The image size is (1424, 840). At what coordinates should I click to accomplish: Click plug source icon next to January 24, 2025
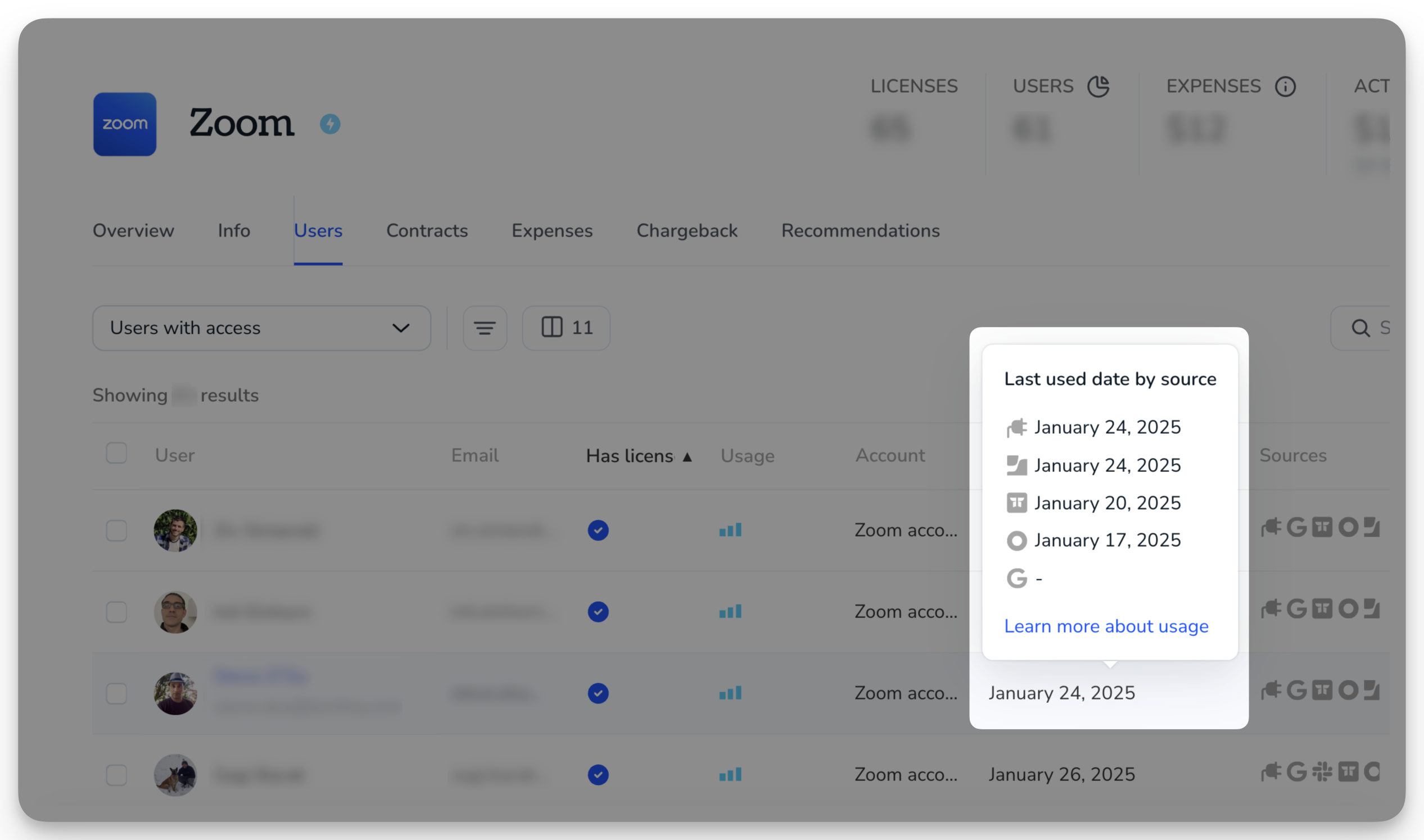click(x=1016, y=428)
